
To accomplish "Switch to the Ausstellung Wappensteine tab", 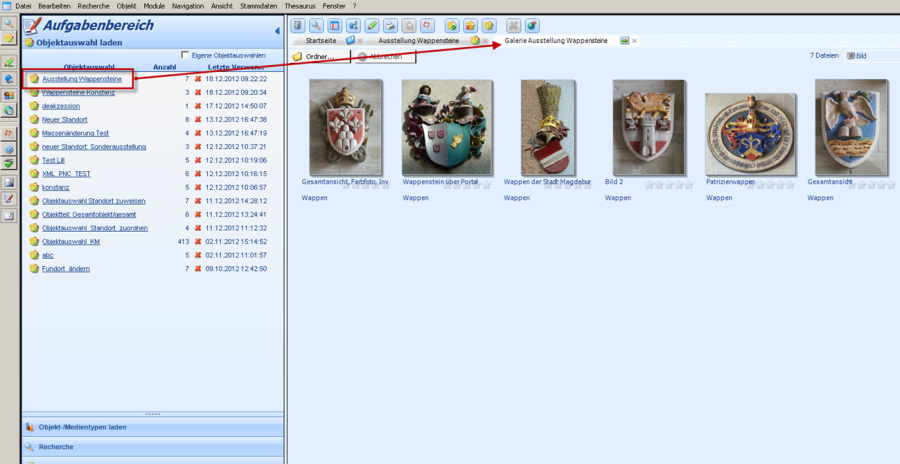I will [x=418, y=41].
